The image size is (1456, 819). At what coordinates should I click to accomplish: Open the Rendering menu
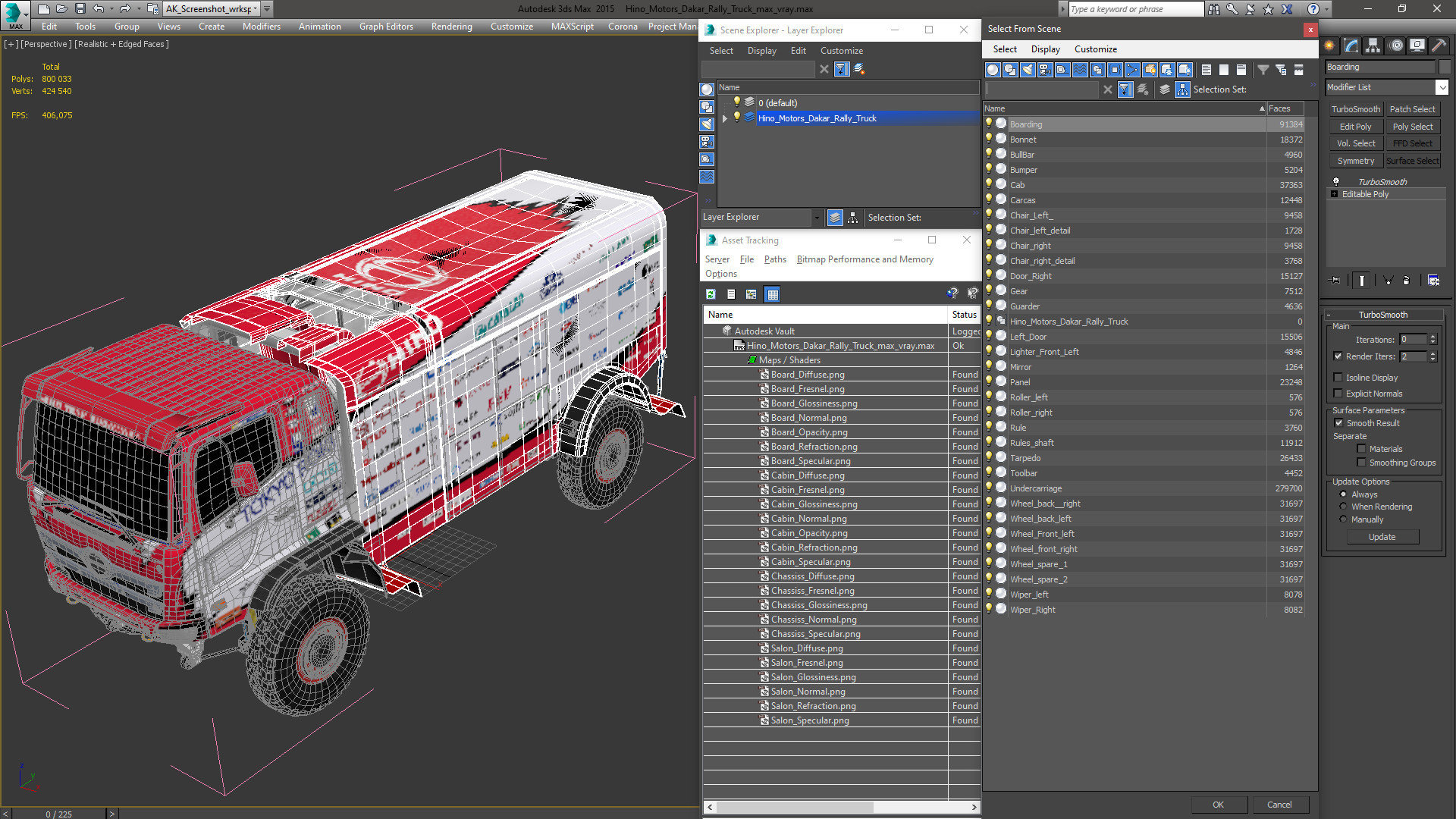coord(451,27)
